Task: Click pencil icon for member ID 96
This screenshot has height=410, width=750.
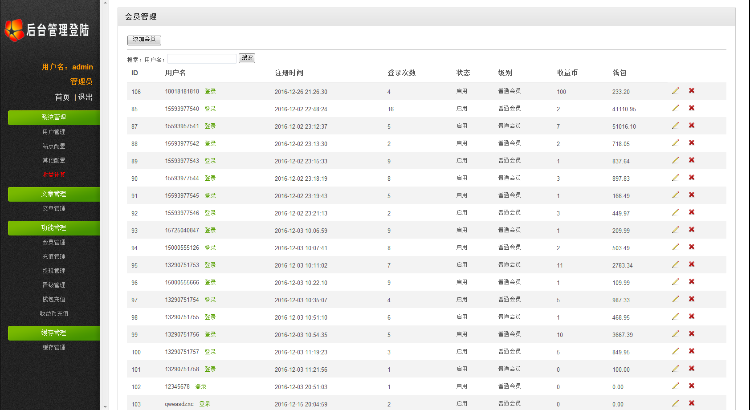Action: (676, 281)
